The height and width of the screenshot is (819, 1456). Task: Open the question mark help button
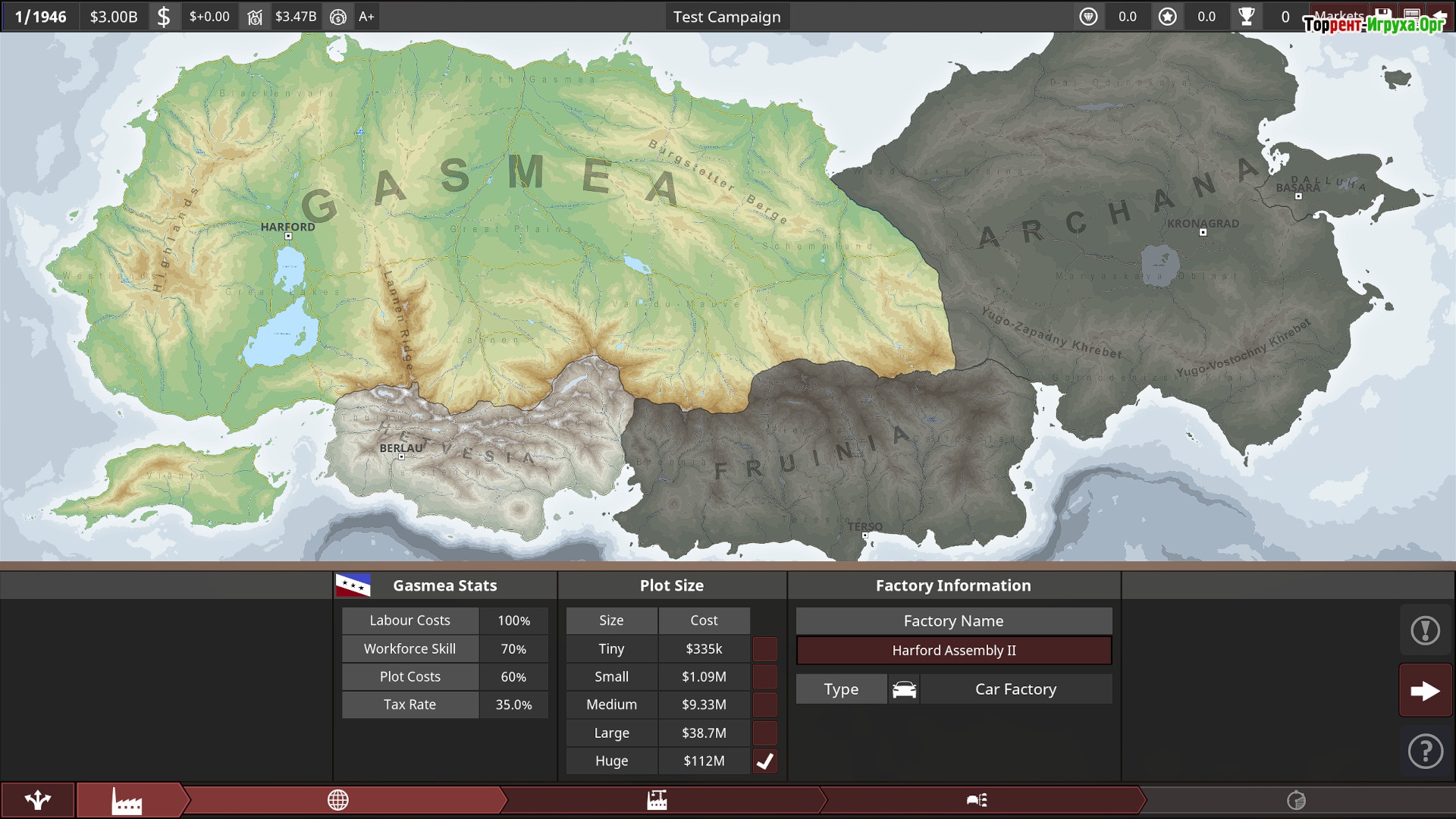tap(1425, 752)
